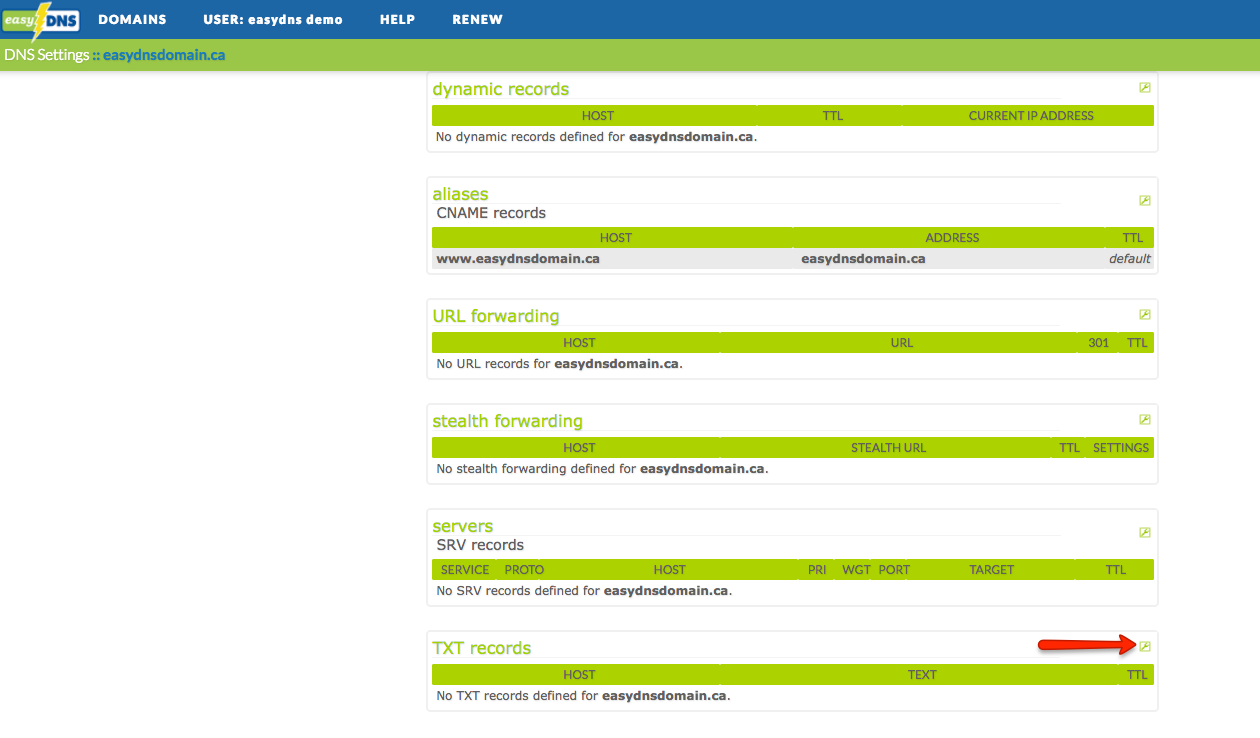This screenshot has width=1260, height=738.
Task: Click the DNS Settings label
Action: pyautogui.click(x=46, y=55)
